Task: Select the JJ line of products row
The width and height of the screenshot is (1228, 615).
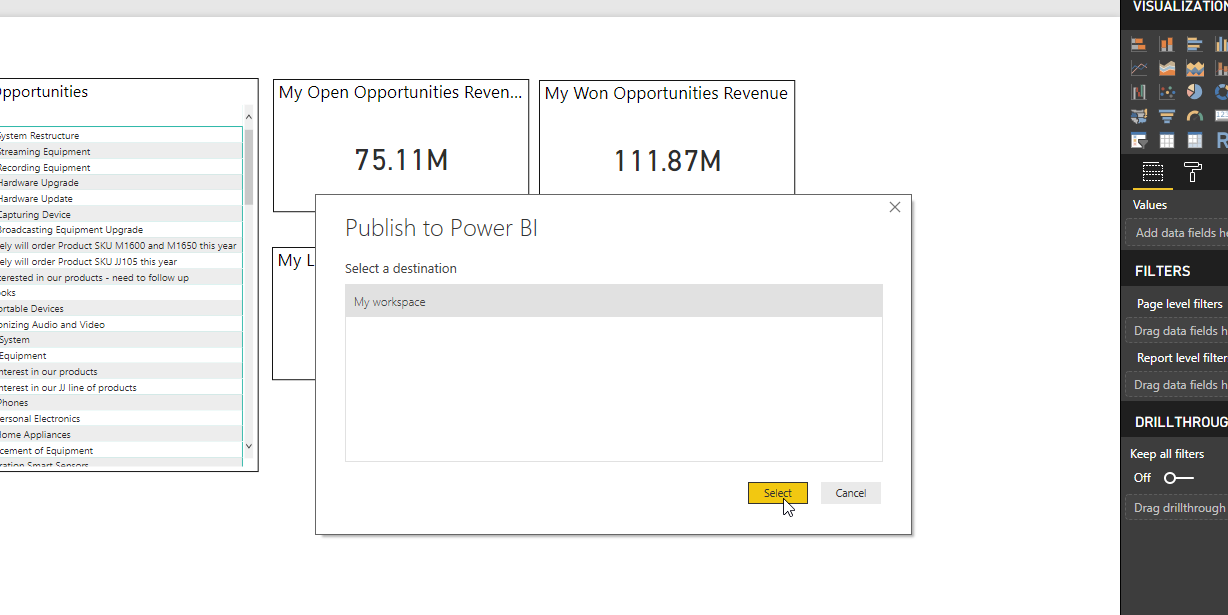Action: pos(121,387)
